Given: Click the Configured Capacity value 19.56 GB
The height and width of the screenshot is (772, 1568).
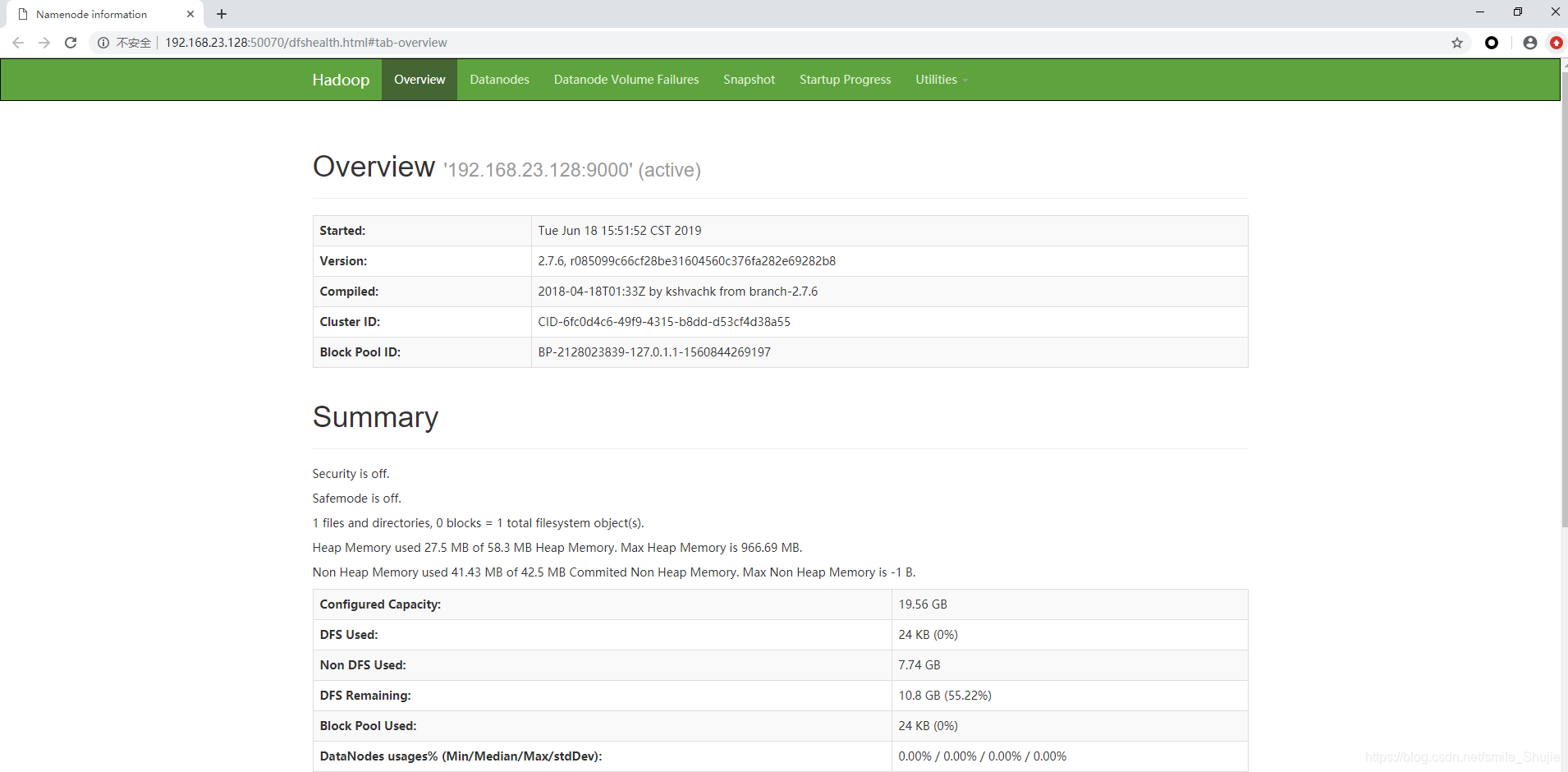Looking at the screenshot, I should click(923, 604).
